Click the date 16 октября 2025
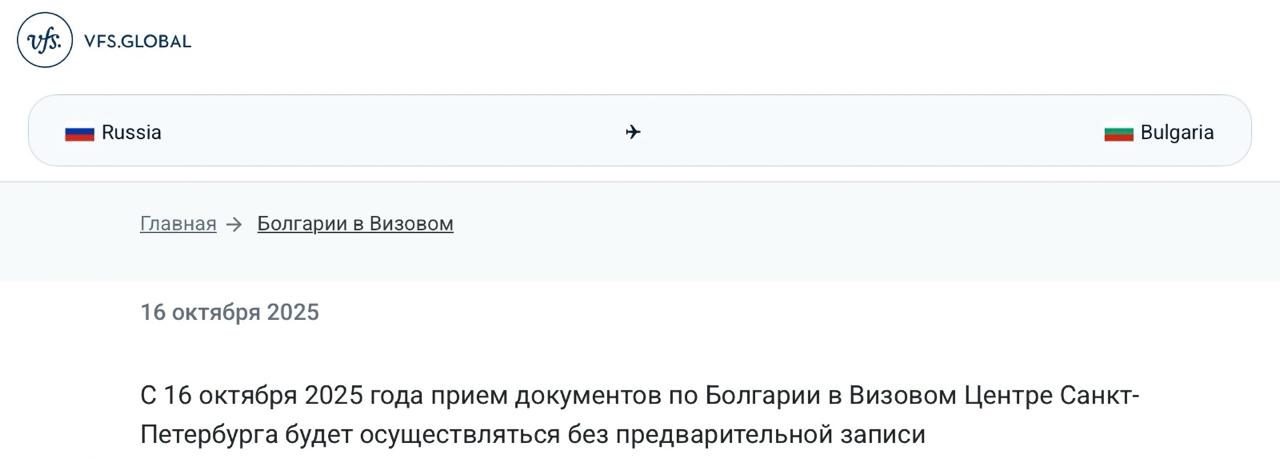The width and height of the screenshot is (1280, 459). point(229,312)
